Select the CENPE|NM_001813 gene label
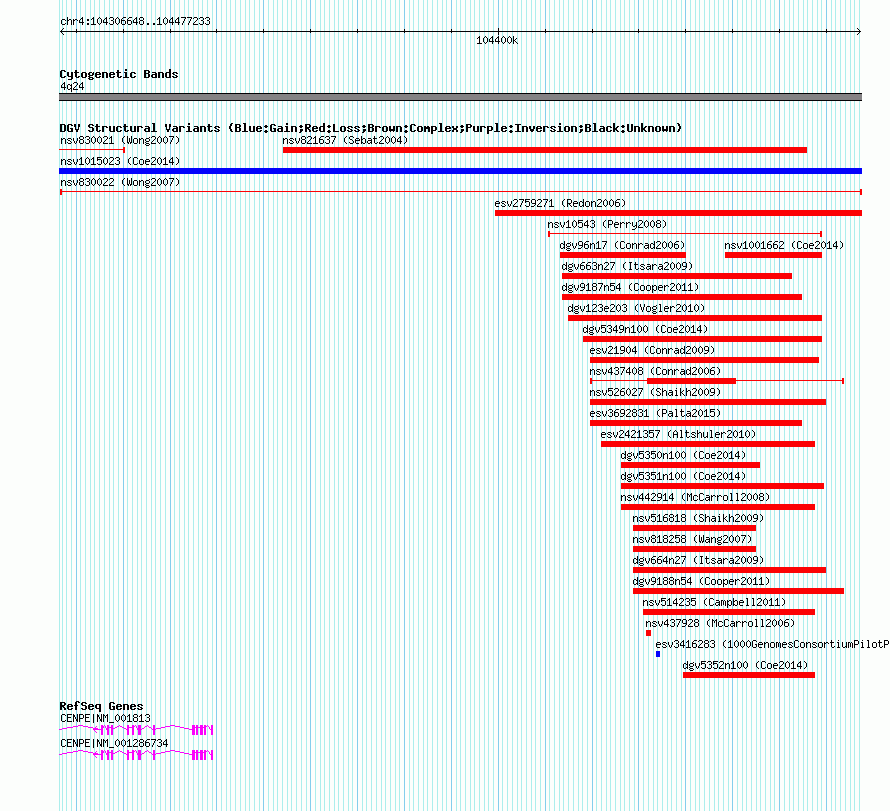This screenshot has height=811, width=890. pos(106,718)
